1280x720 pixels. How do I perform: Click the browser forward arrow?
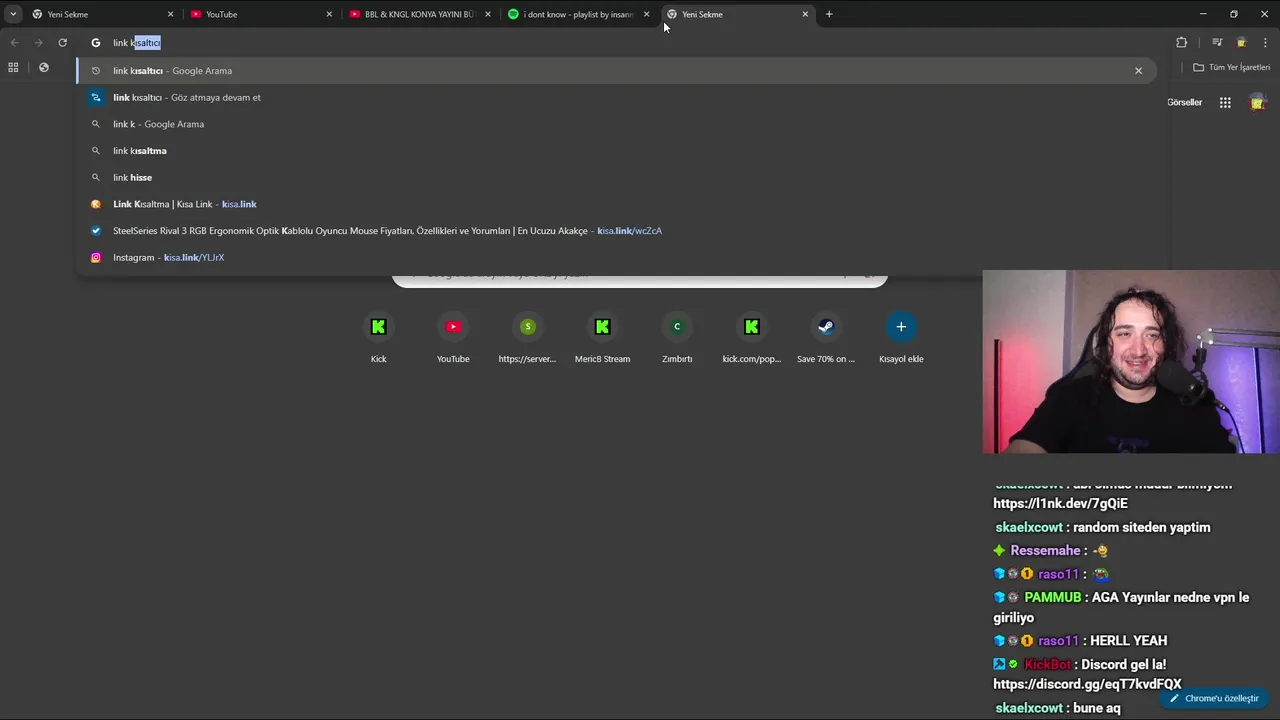point(38,42)
